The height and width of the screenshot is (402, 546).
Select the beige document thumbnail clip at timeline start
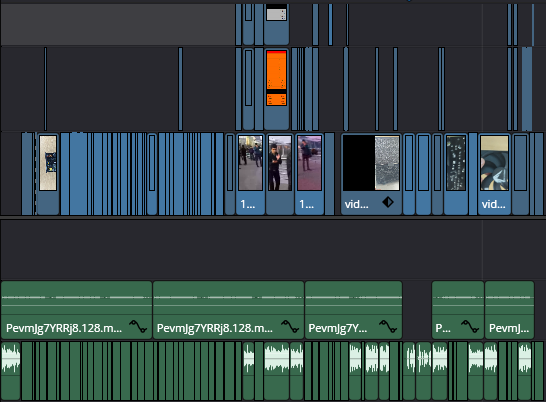(48, 174)
